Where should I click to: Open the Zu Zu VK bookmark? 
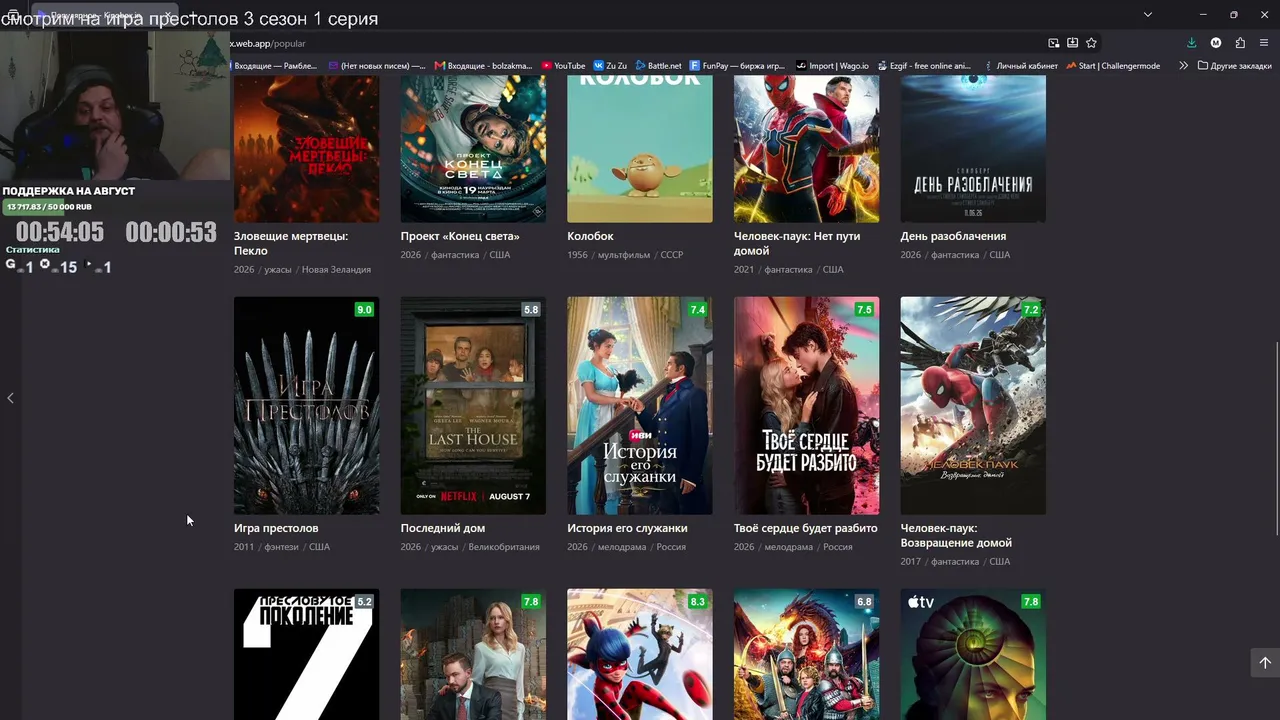610,66
